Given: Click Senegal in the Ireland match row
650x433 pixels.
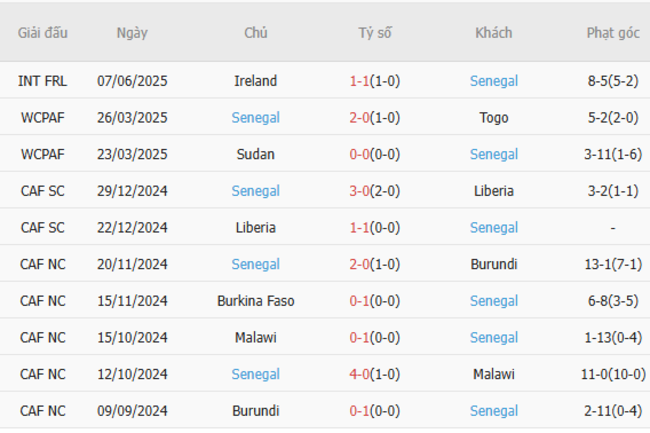Looking at the screenshot, I should 494,81.
